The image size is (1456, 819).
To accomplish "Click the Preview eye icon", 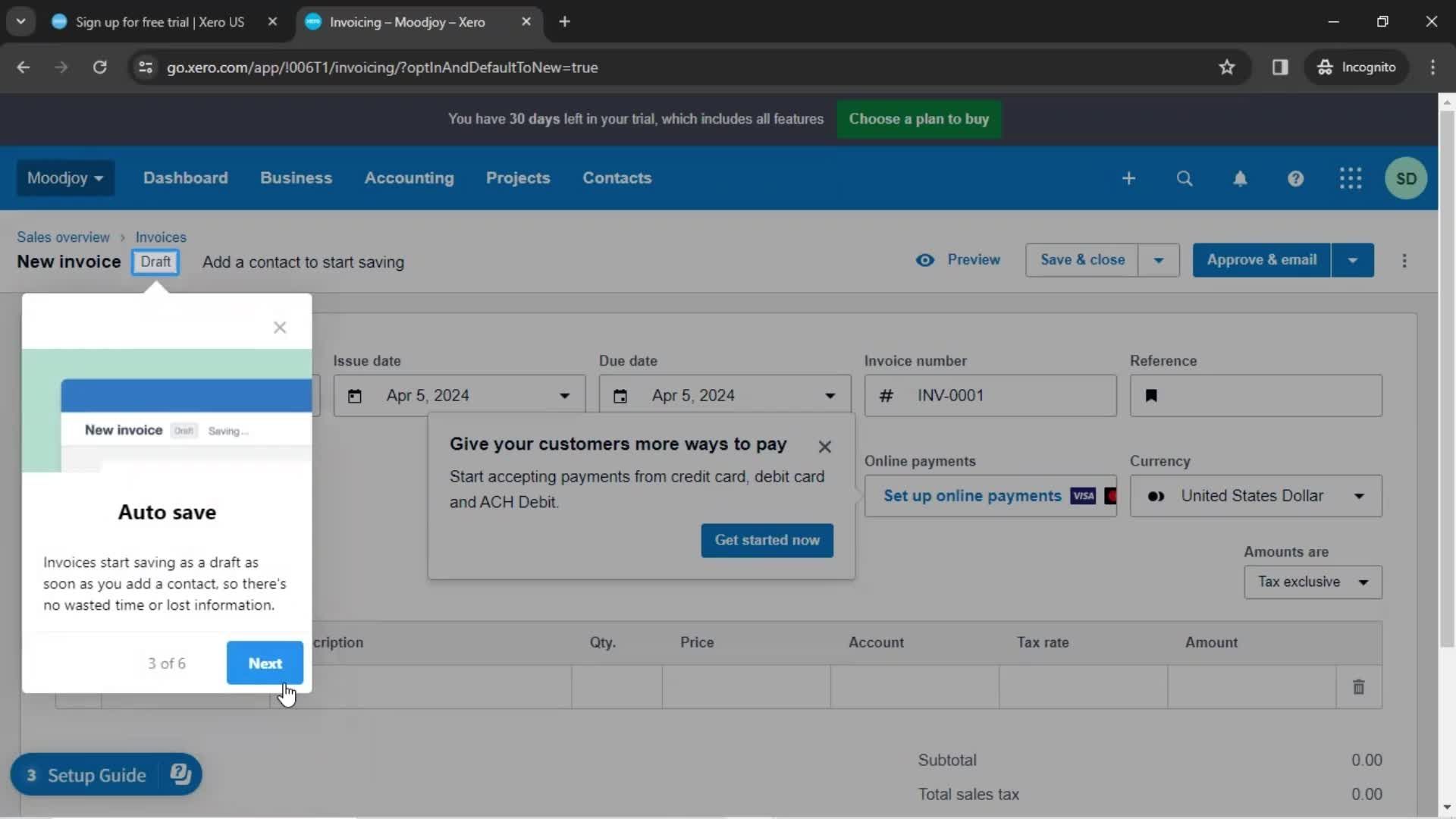I will [x=924, y=260].
